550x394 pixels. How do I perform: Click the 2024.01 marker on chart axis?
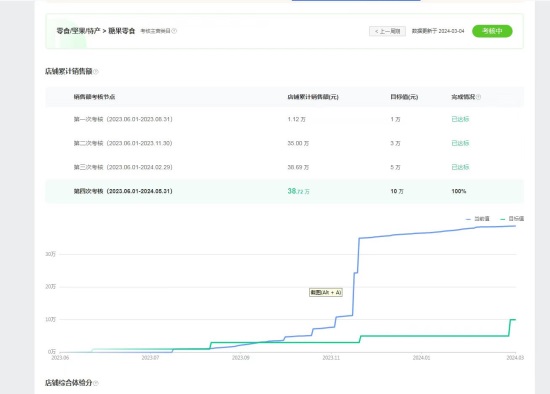[421, 358]
